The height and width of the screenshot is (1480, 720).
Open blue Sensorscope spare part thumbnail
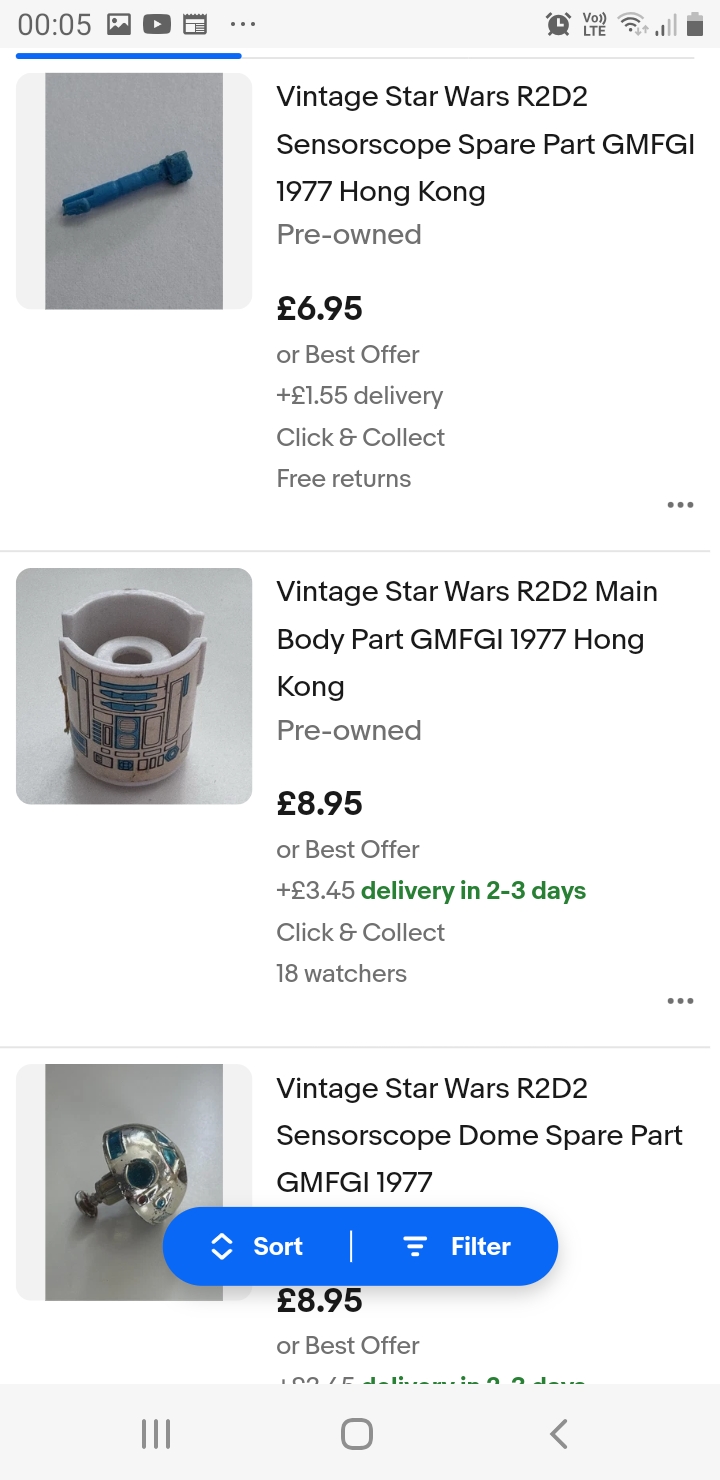(x=134, y=191)
